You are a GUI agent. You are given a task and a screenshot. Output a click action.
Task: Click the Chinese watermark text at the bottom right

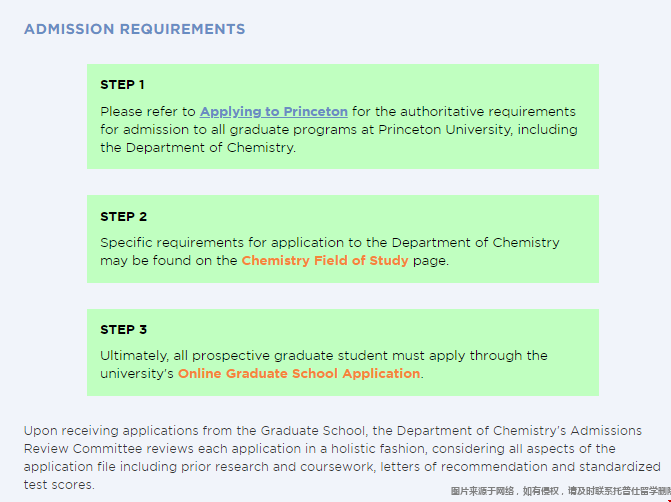(560, 491)
